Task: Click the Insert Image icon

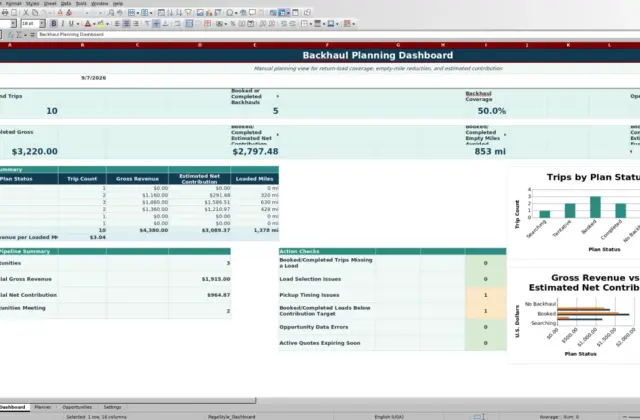Action: coord(200,13)
